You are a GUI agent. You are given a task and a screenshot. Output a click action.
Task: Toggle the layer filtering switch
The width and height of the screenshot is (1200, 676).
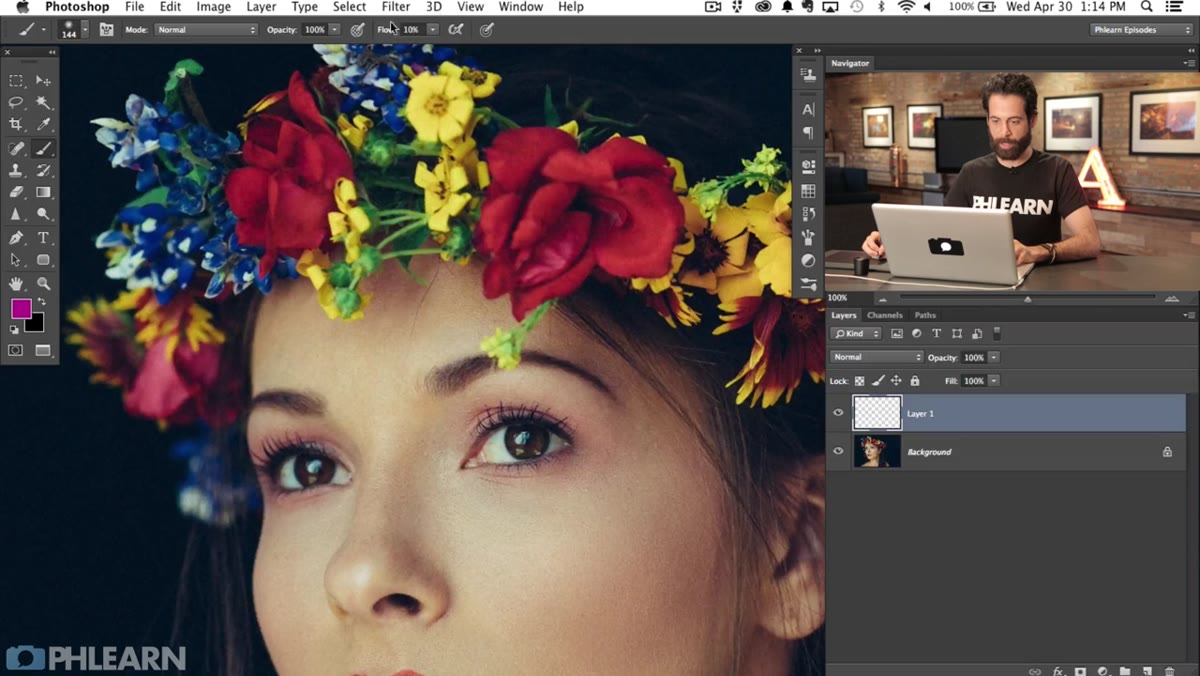[x=997, y=334]
